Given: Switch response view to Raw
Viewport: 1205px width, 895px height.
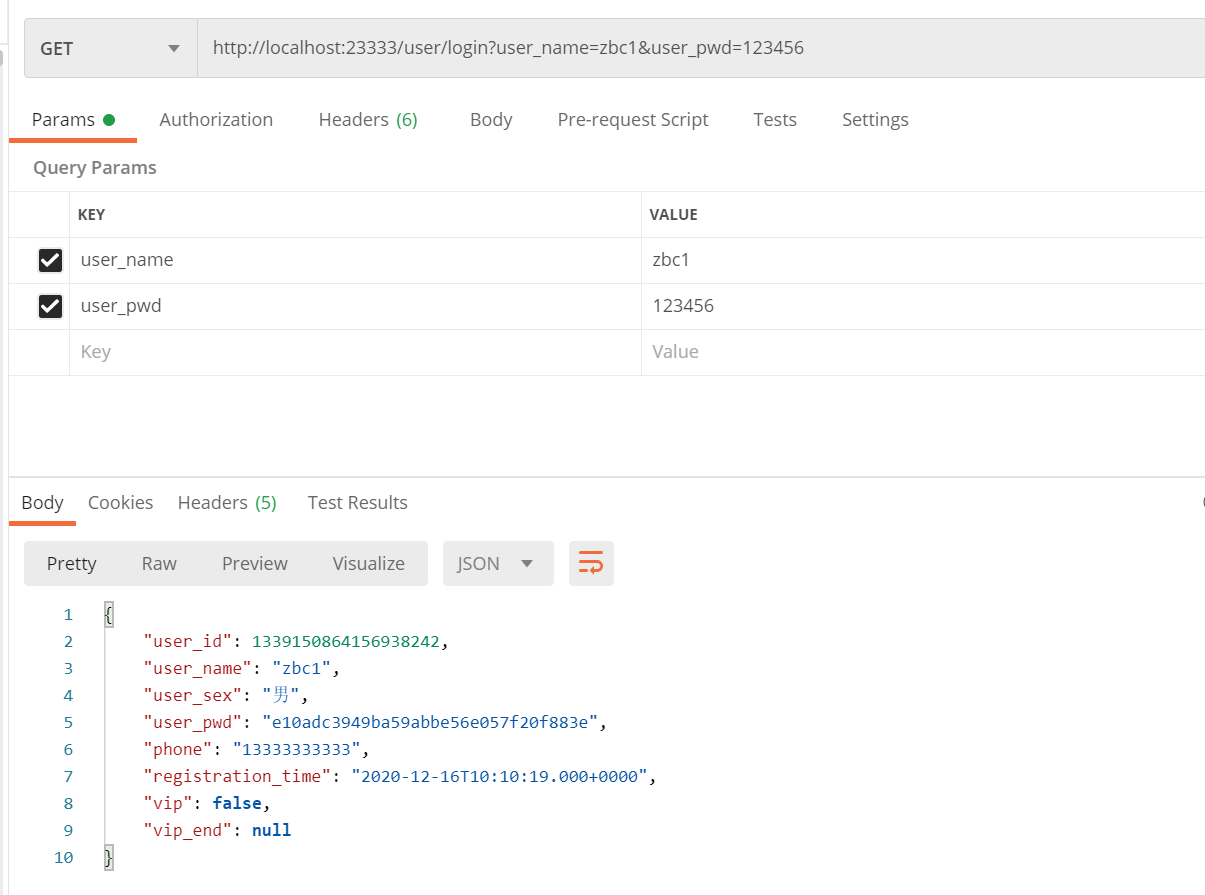Looking at the screenshot, I should [159, 564].
